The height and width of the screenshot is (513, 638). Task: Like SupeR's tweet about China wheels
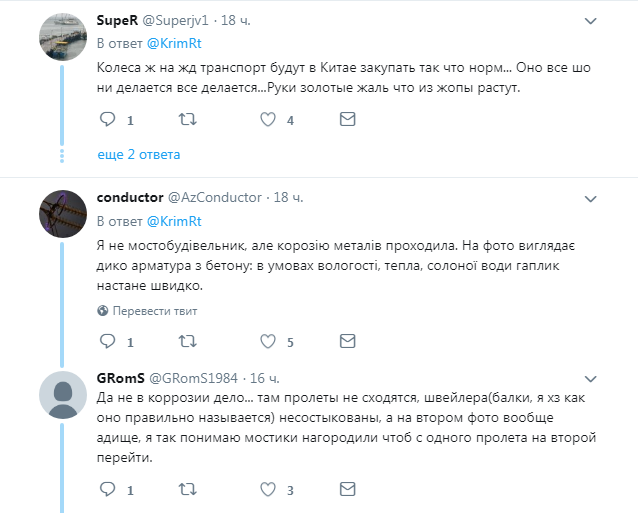click(x=267, y=120)
